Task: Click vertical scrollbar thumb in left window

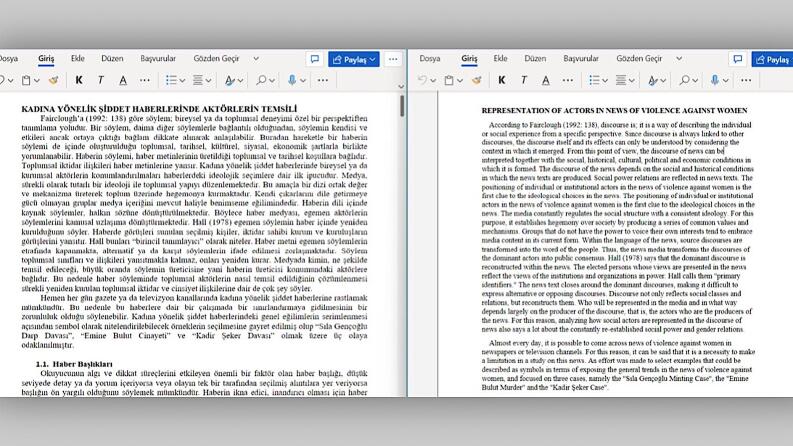Action: (x=402, y=106)
